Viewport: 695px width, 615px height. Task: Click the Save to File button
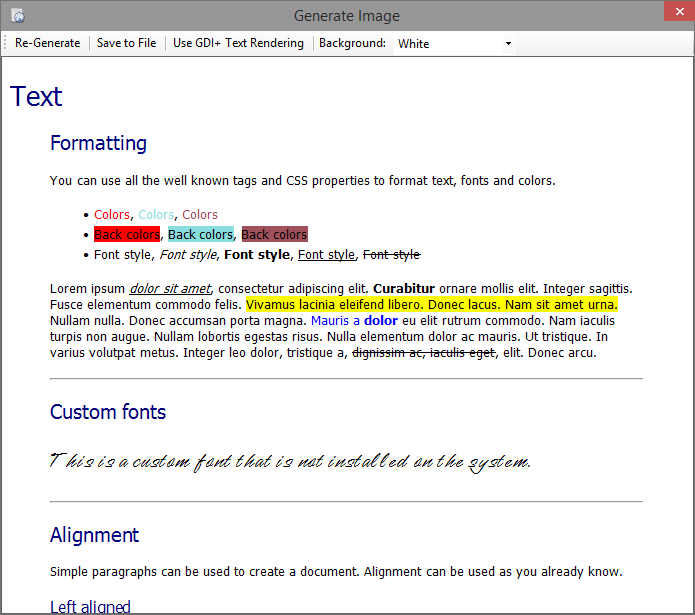point(126,43)
